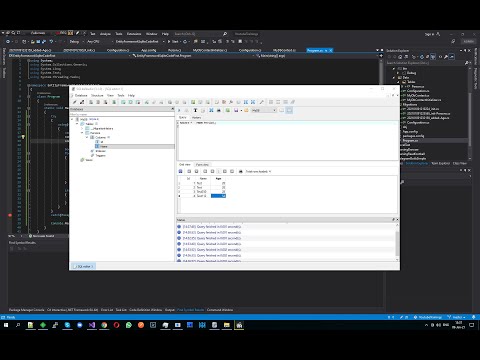Click the Format SQL 'T' icon
This screenshot has width=480, height=360.
pyautogui.click(x=195, y=110)
